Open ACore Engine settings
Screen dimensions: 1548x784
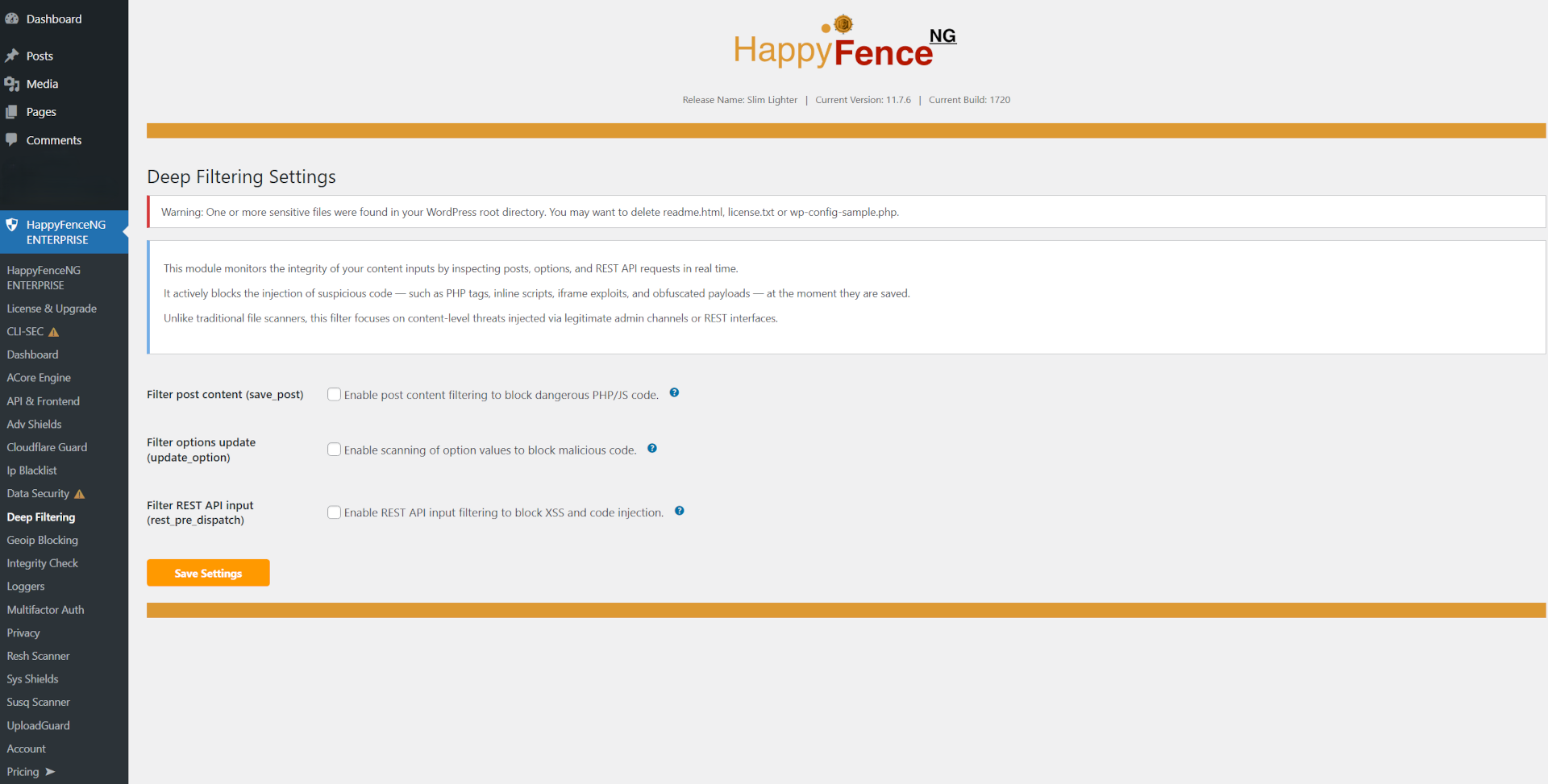coord(39,378)
